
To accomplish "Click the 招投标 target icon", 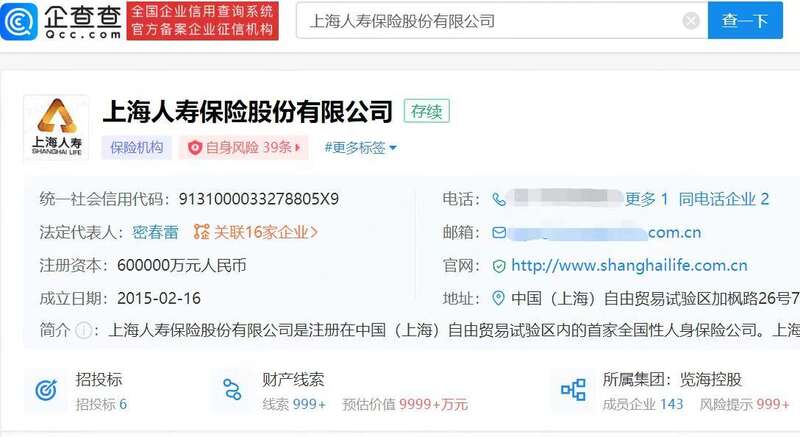I will [x=47, y=391].
